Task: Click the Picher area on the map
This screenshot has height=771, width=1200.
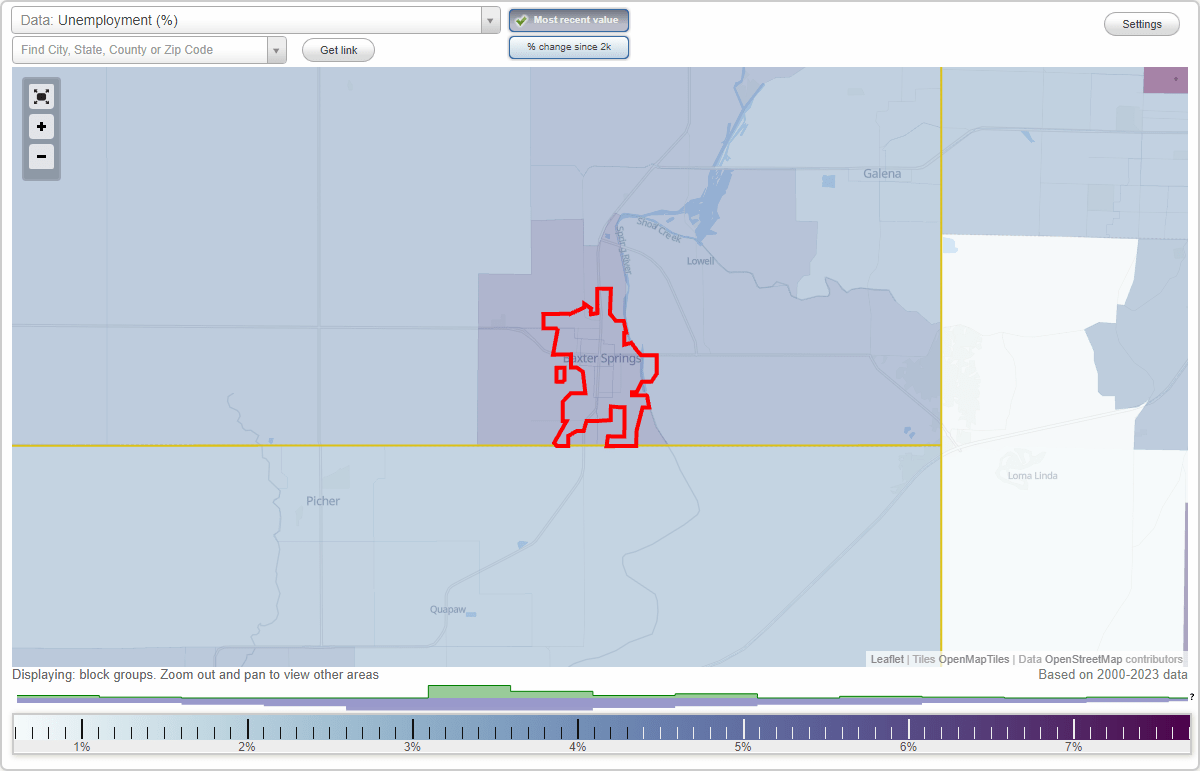Action: click(322, 500)
